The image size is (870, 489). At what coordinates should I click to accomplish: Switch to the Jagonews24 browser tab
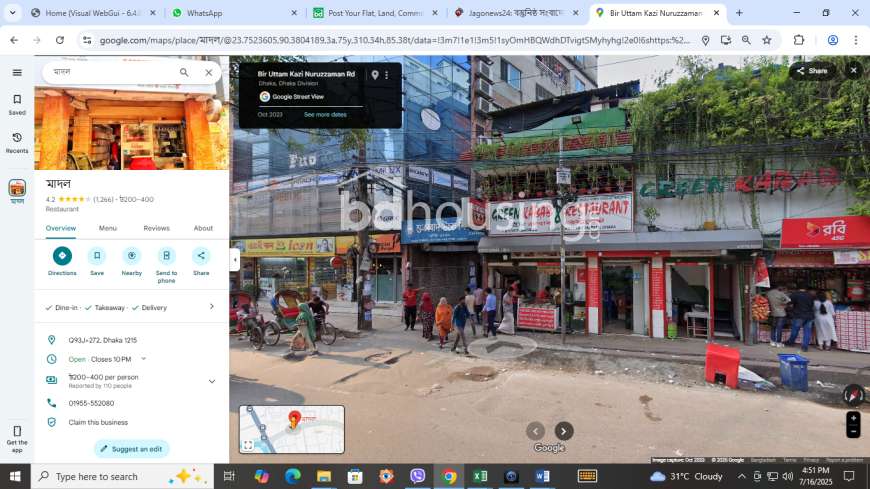(516, 13)
